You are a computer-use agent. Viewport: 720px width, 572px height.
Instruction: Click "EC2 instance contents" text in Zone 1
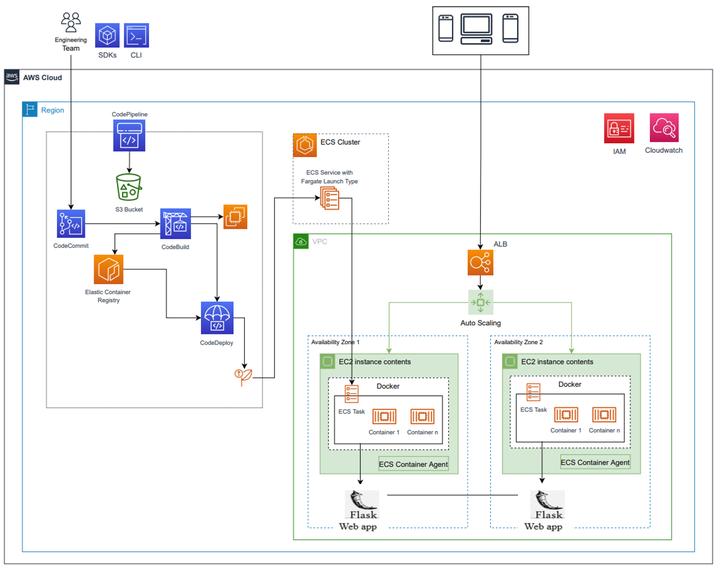(x=375, y=362)
